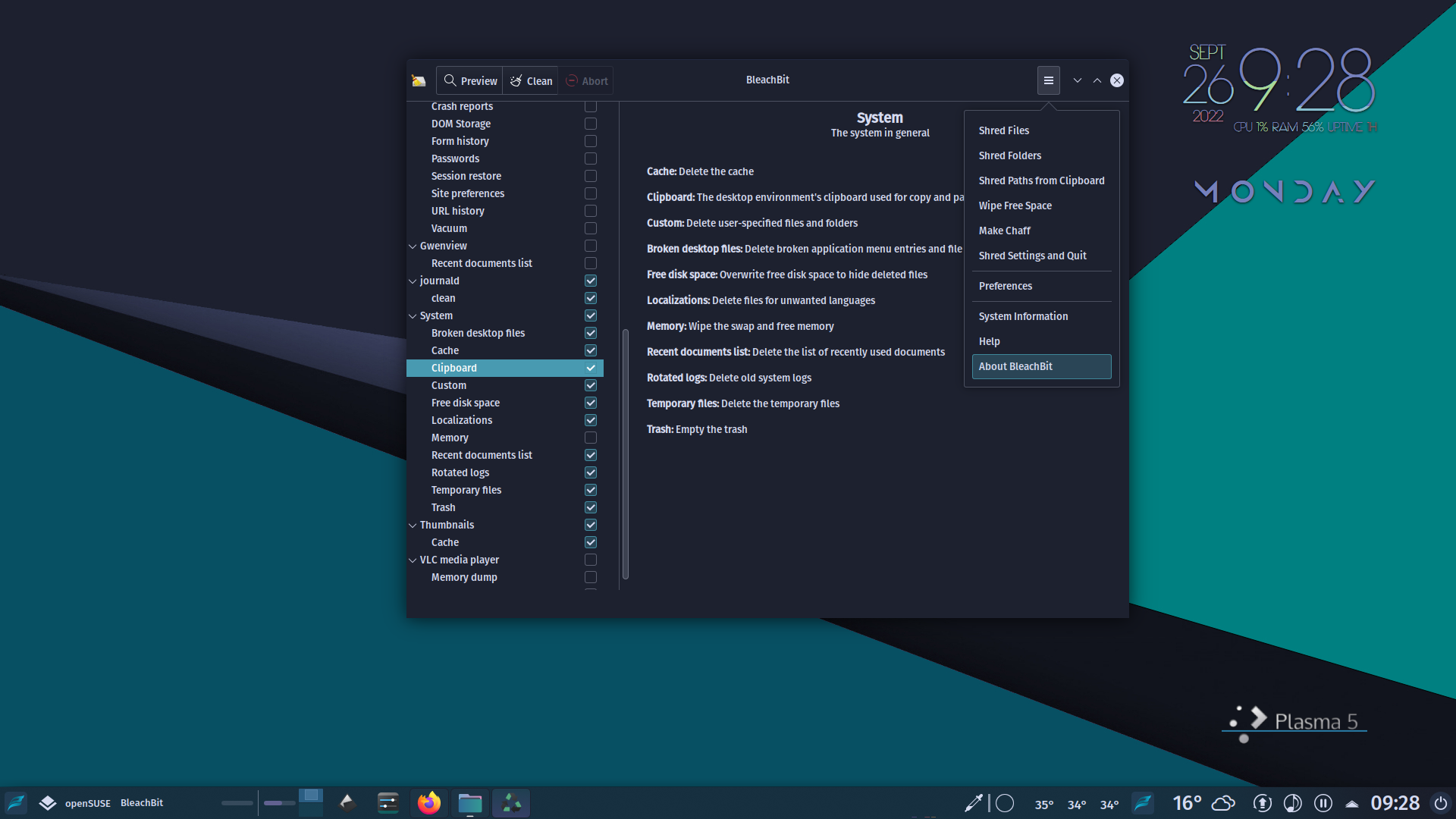Click the 16° temperature reading

tap(1187, 803)
